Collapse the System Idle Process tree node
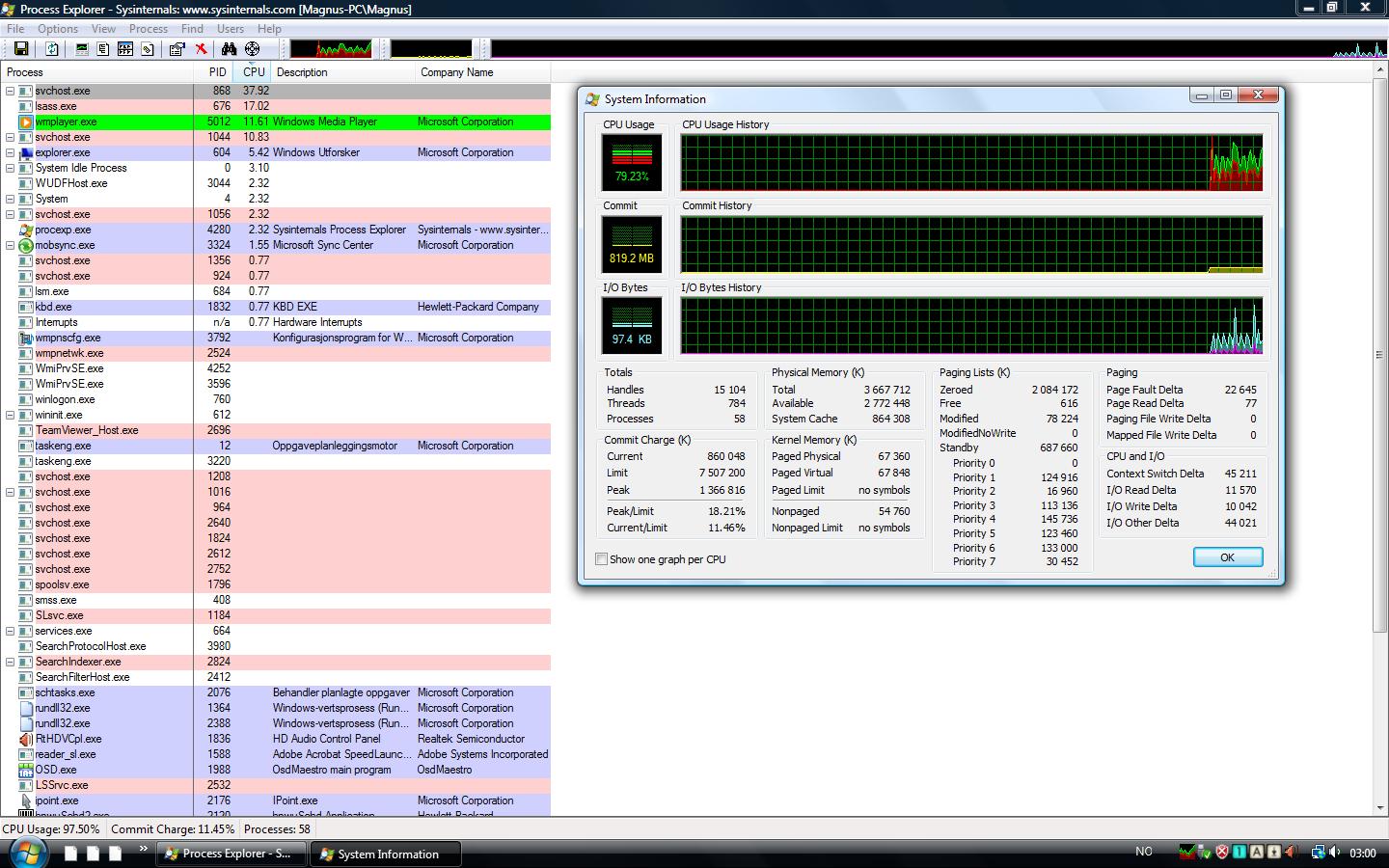This screenshot has width=1389, height=868. pos(11,168)
